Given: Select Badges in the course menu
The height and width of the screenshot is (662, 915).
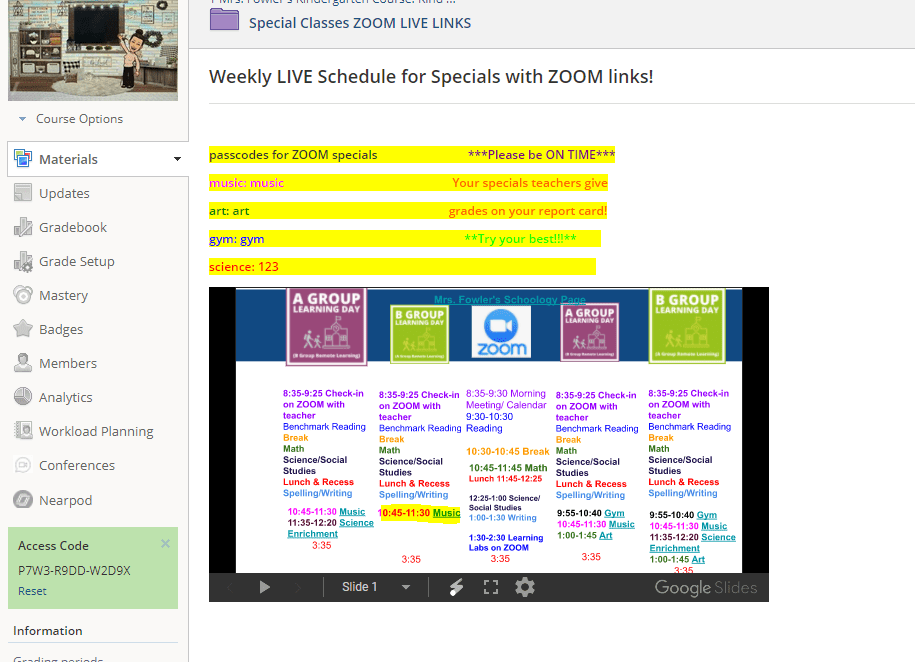Looking at the screenshot, I should (x=61, y=329).
